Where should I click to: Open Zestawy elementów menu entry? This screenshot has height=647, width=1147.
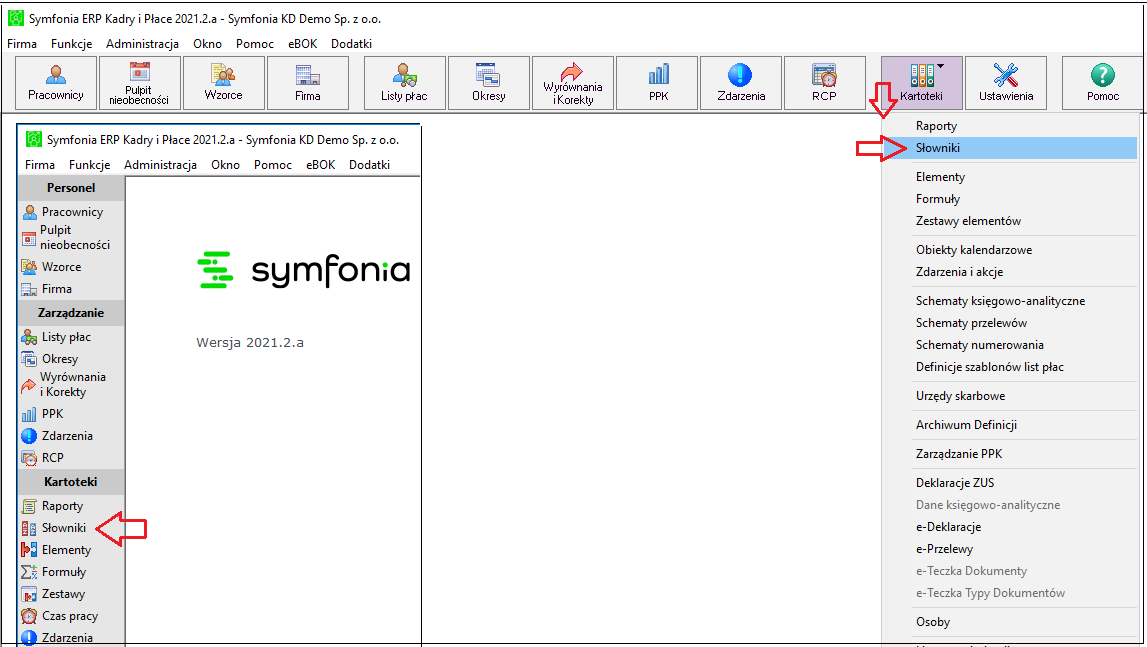tap(1010, 221)
